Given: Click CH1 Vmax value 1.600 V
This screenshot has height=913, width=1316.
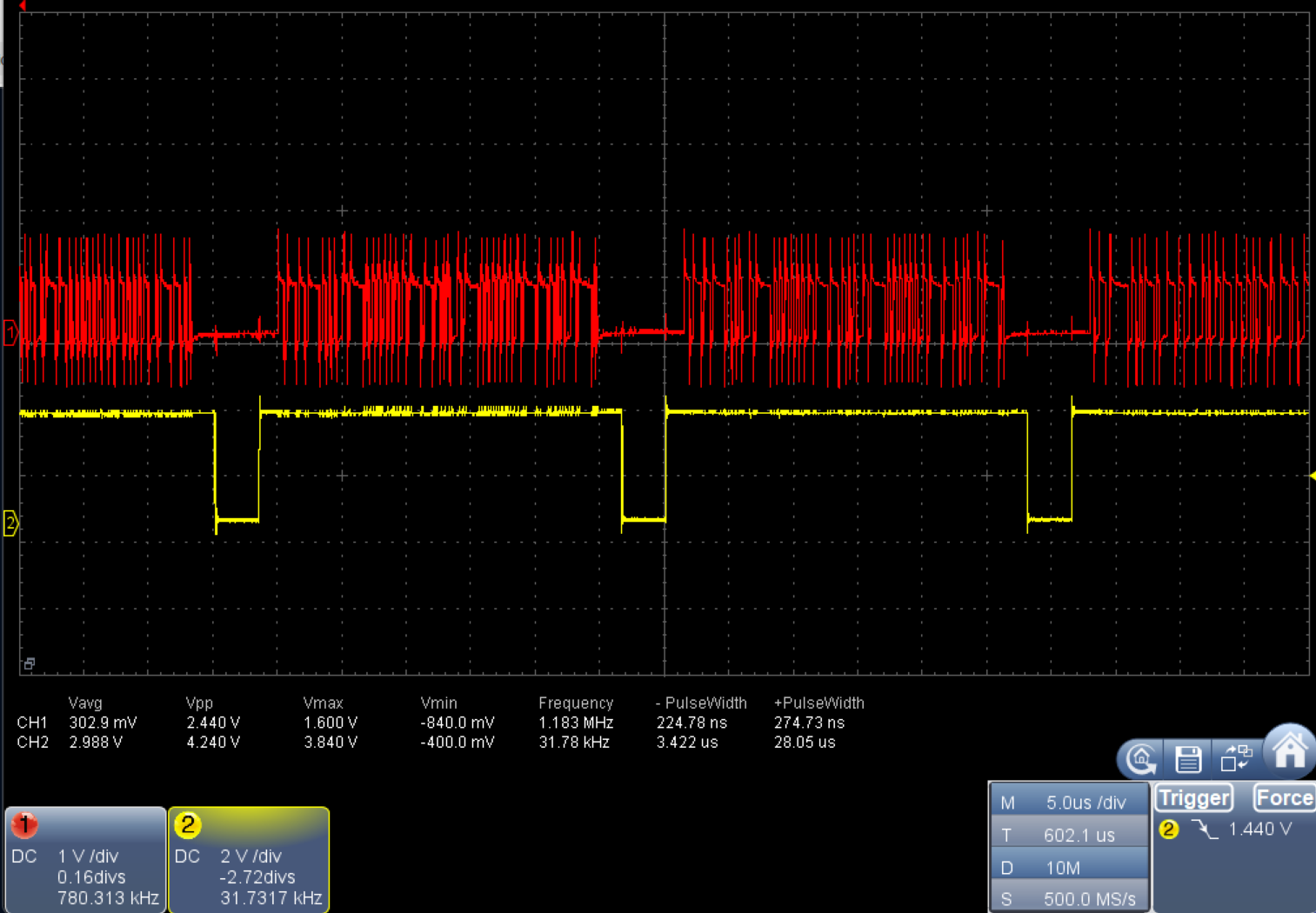Looking at the screenshot, I should (331, 723).
